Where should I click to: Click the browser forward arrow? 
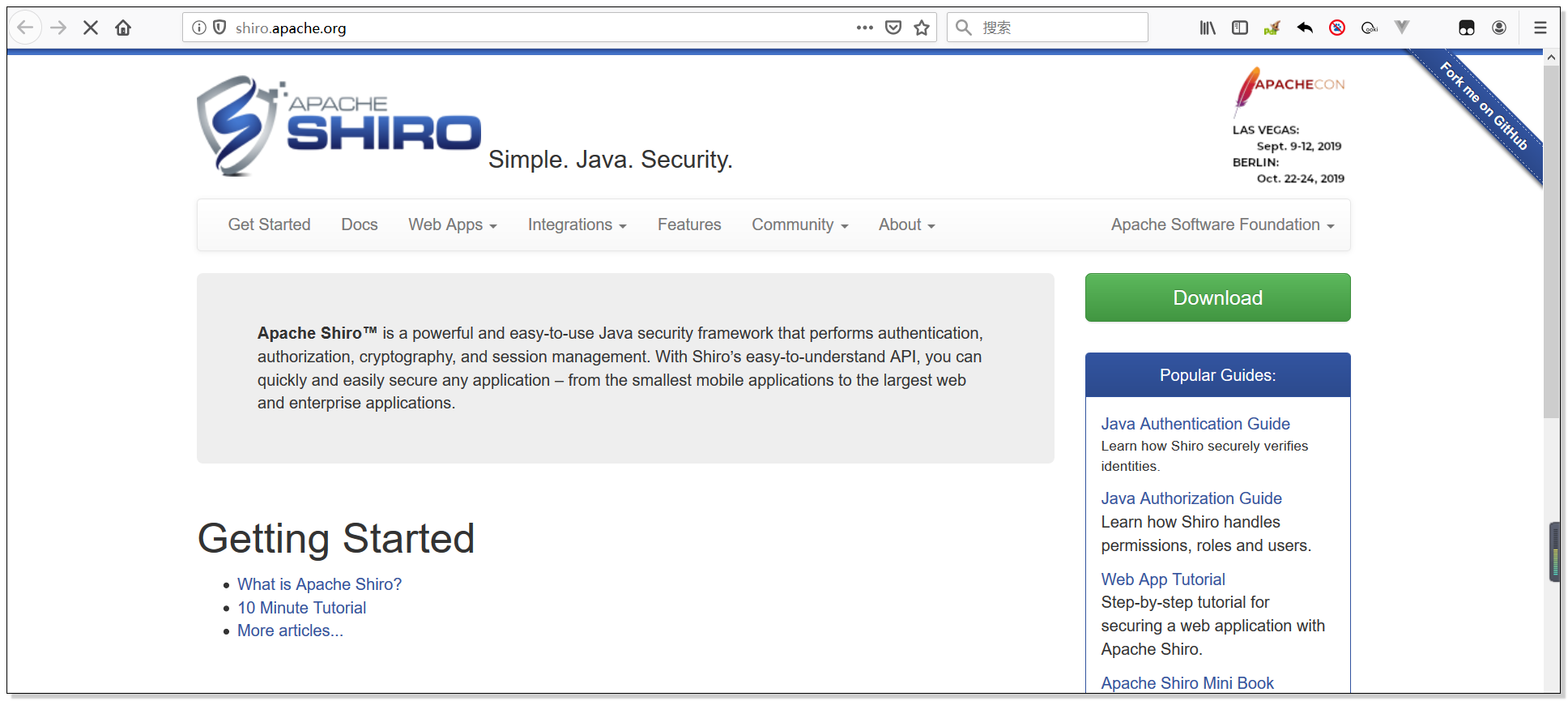pyautogui.click(x=58, y=28)
